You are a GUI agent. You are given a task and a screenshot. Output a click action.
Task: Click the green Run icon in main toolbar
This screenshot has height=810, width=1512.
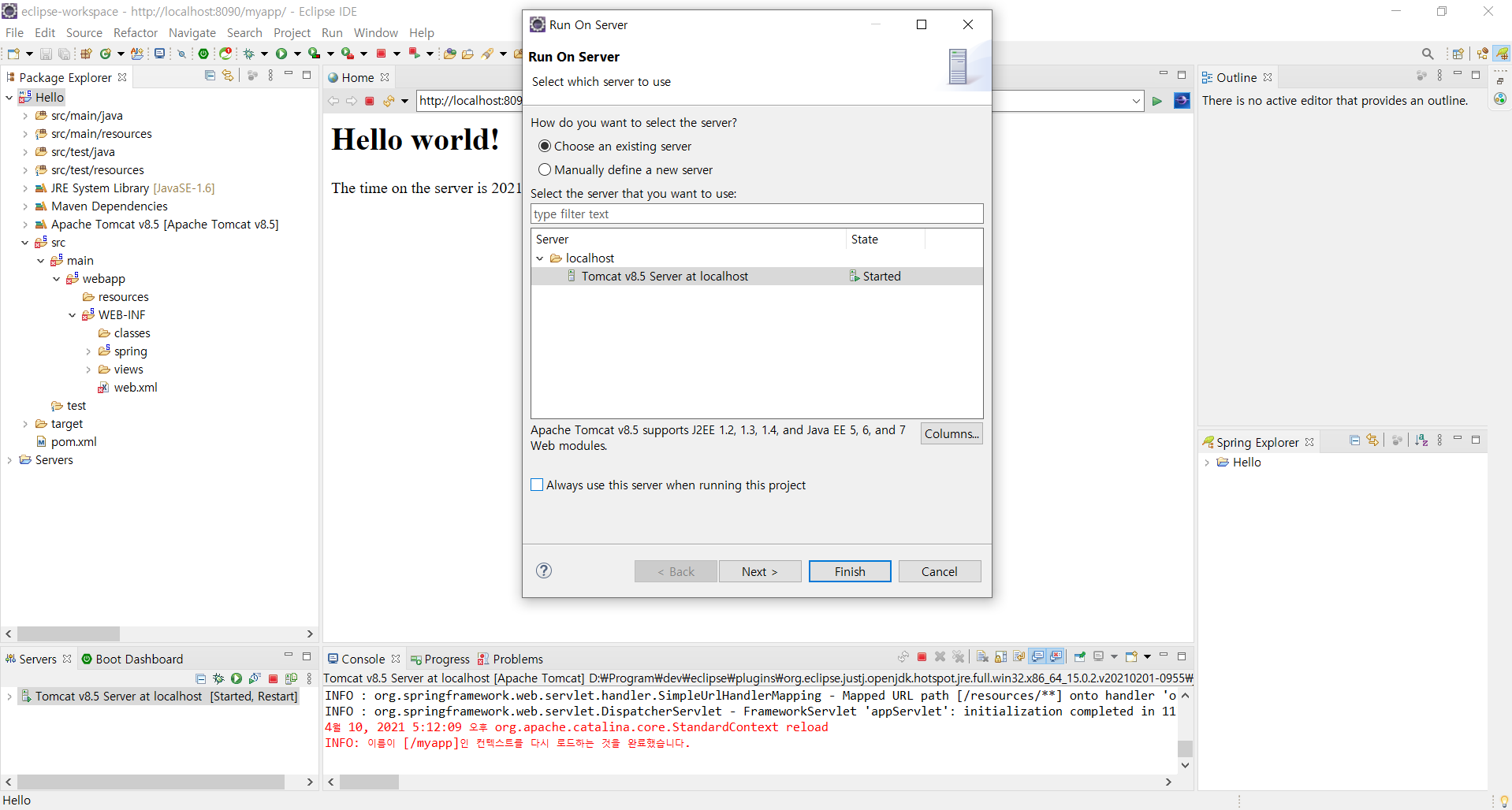281,54
